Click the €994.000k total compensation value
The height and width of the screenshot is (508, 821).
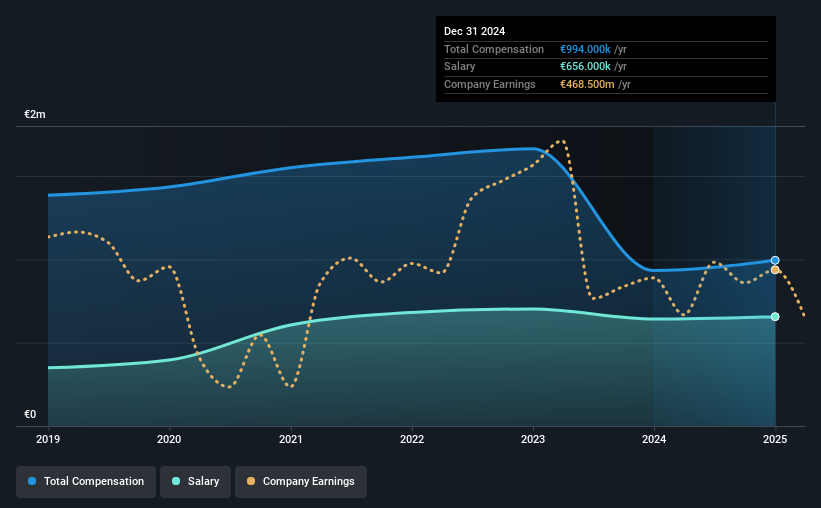click(x=585, y=49)
